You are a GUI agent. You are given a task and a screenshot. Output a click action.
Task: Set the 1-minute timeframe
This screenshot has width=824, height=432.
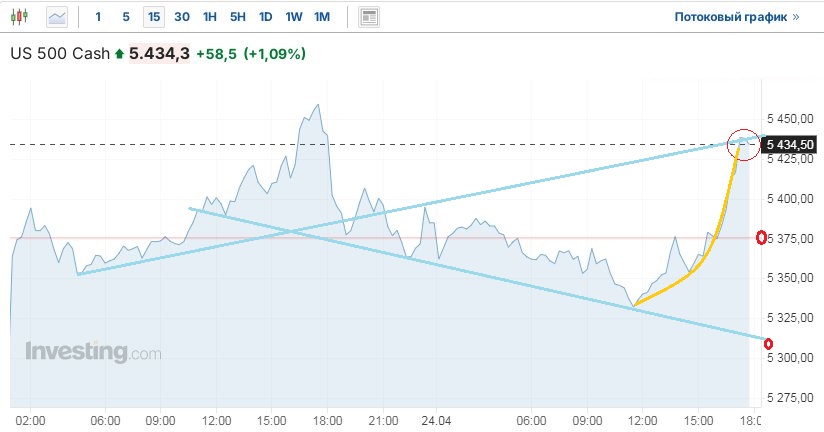tap(97, 17)
